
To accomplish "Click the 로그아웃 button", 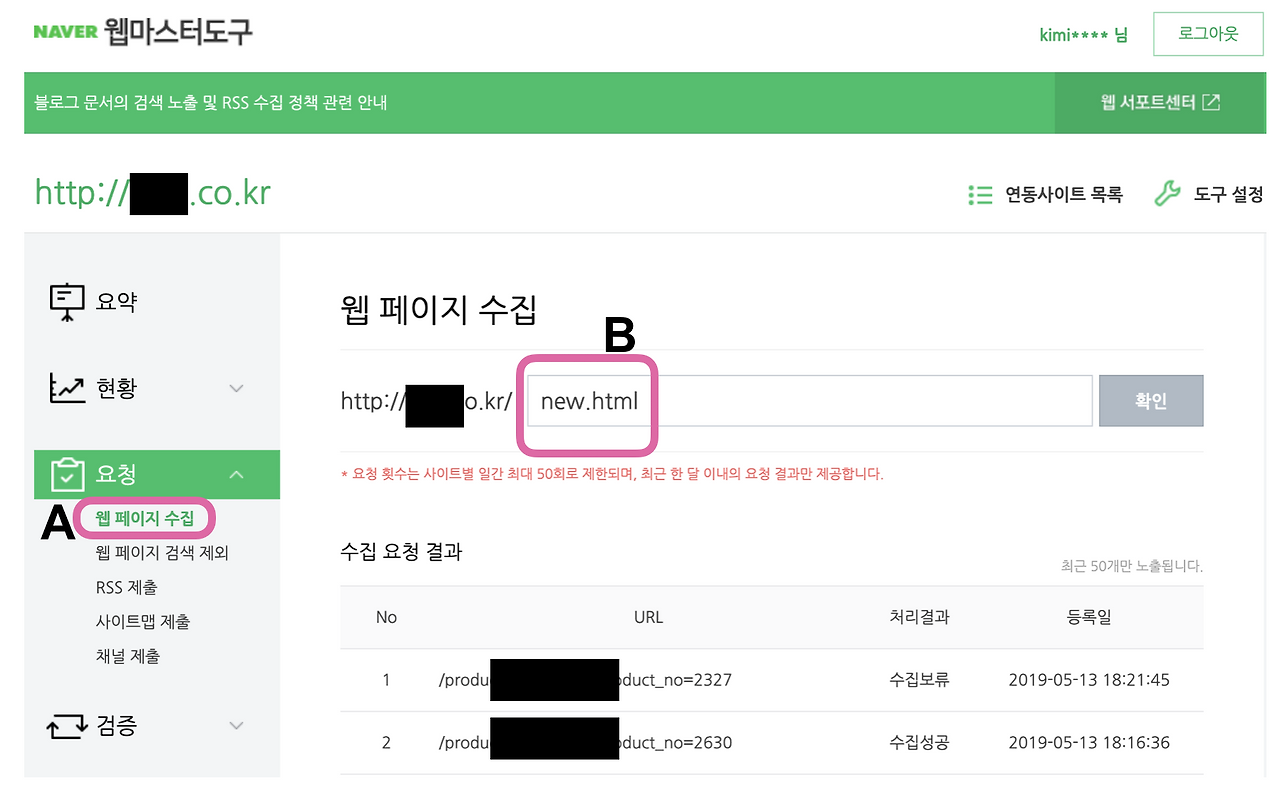I will coord(1208,33).
